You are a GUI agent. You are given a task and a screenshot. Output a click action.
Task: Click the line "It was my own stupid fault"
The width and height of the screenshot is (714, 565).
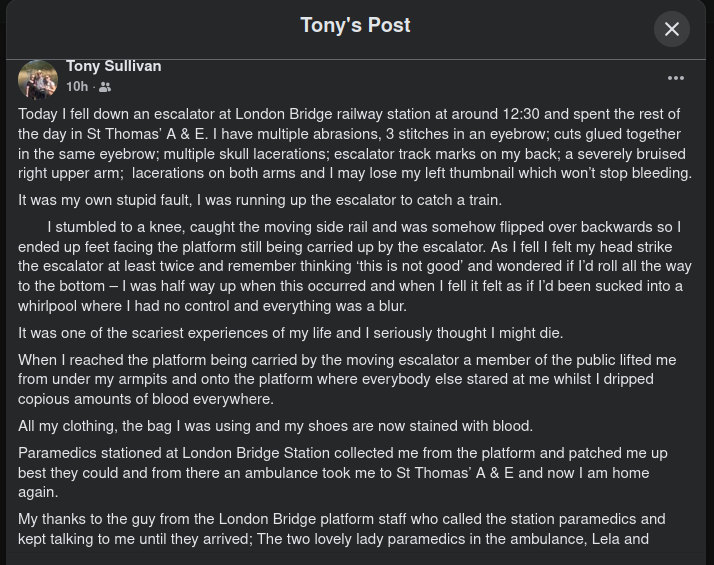(x=260, y=200)
